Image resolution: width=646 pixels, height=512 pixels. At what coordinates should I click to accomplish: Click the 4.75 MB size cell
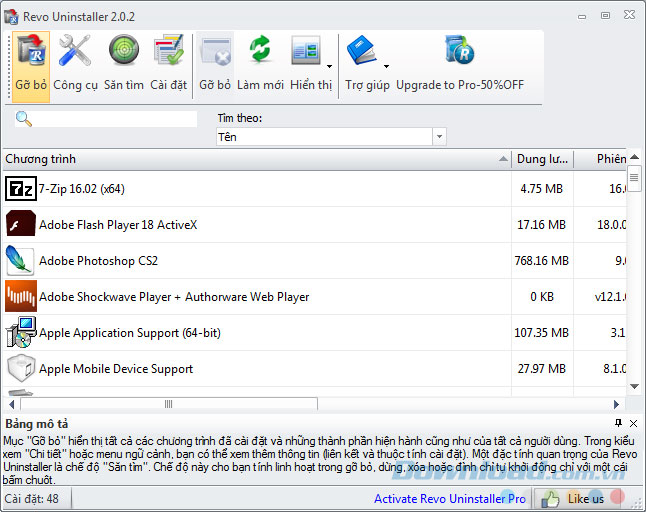[x=541, y=189]
